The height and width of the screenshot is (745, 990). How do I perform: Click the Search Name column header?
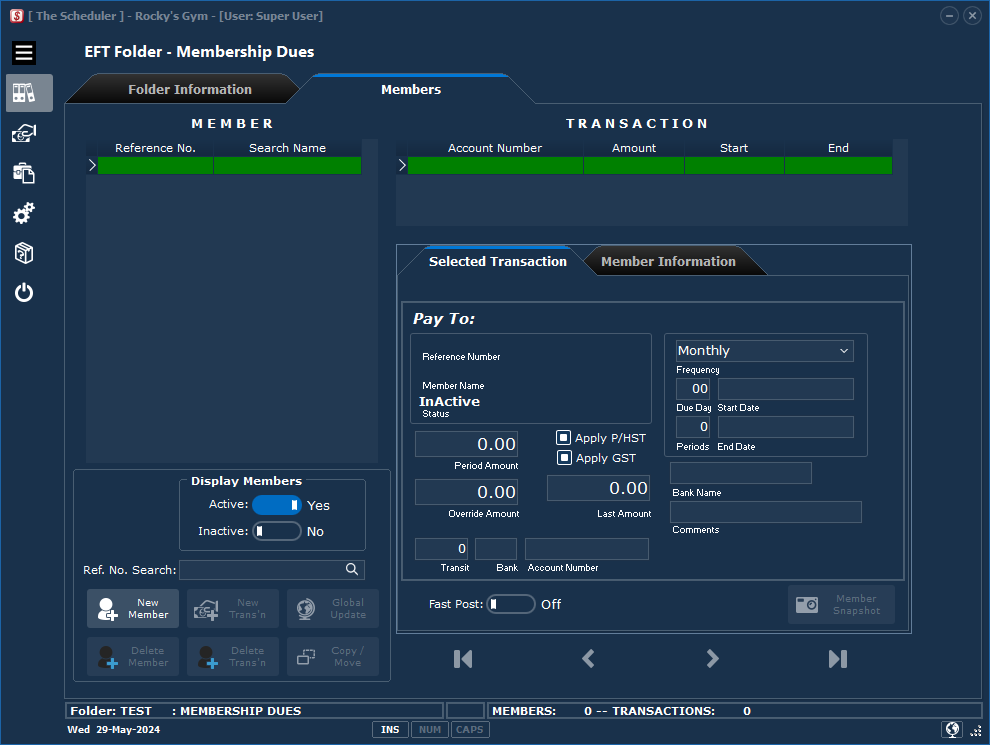click(287, 148)
